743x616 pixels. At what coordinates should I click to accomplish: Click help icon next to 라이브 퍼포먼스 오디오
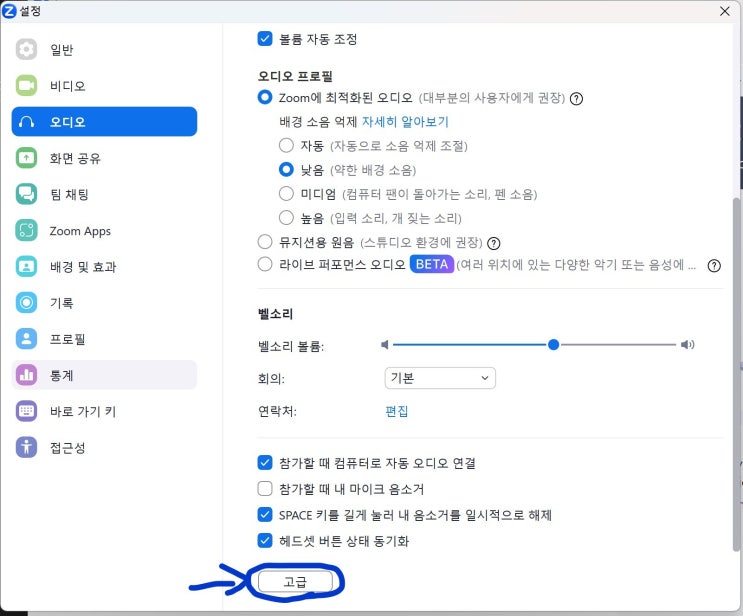[714, 266]
